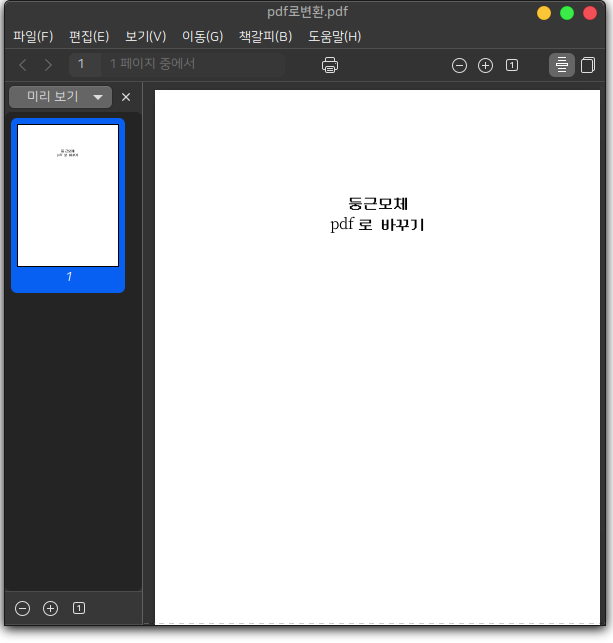This screenshot has width=613, height=643.
Task: Zoom out thumbnails in sidebar bottom bar
Action: 23,608
